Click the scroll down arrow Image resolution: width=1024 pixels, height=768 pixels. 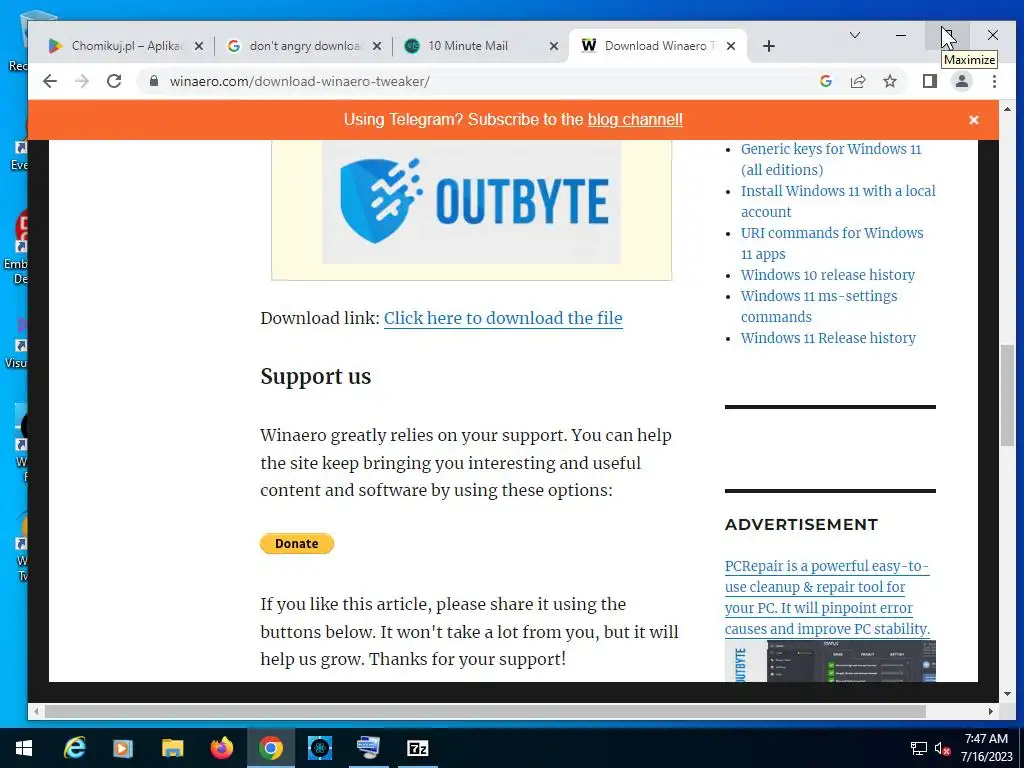(x=1006, y=694)
